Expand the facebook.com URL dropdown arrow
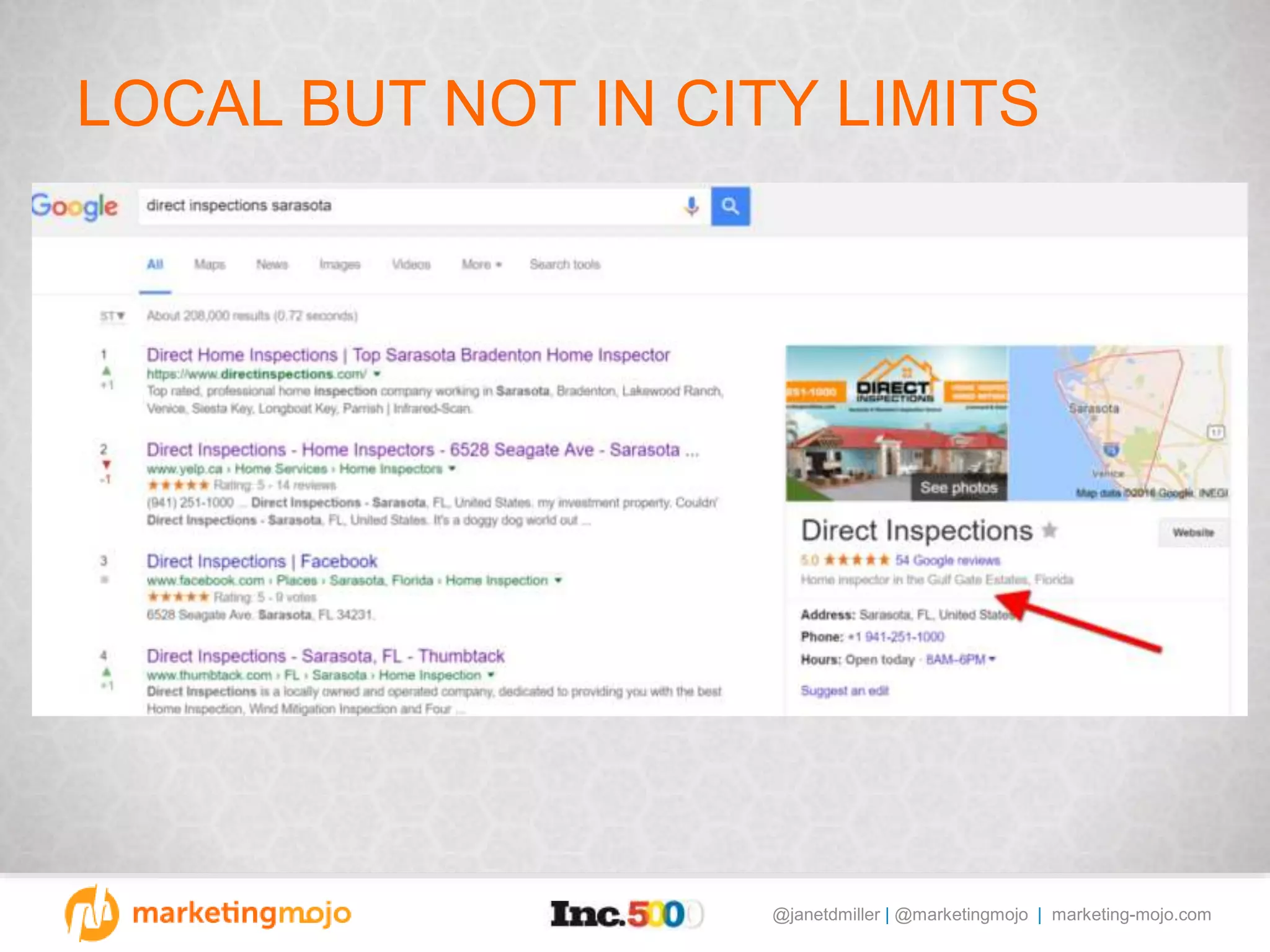This screenshot has height=952, width=1270. (558, 581)
